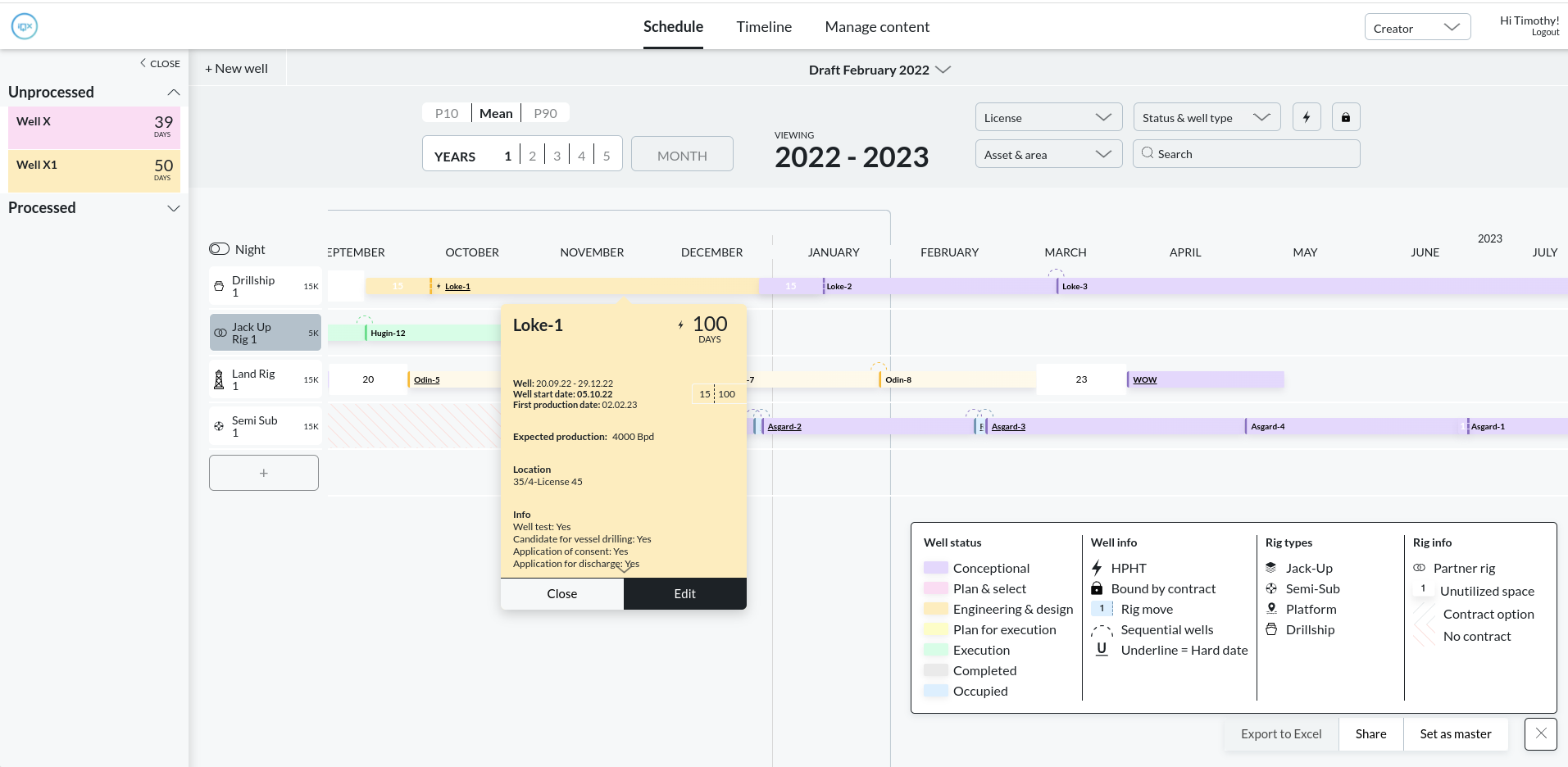
Task: Click the HPHT lightning filter icon
Action: [x=1307, y=117]
